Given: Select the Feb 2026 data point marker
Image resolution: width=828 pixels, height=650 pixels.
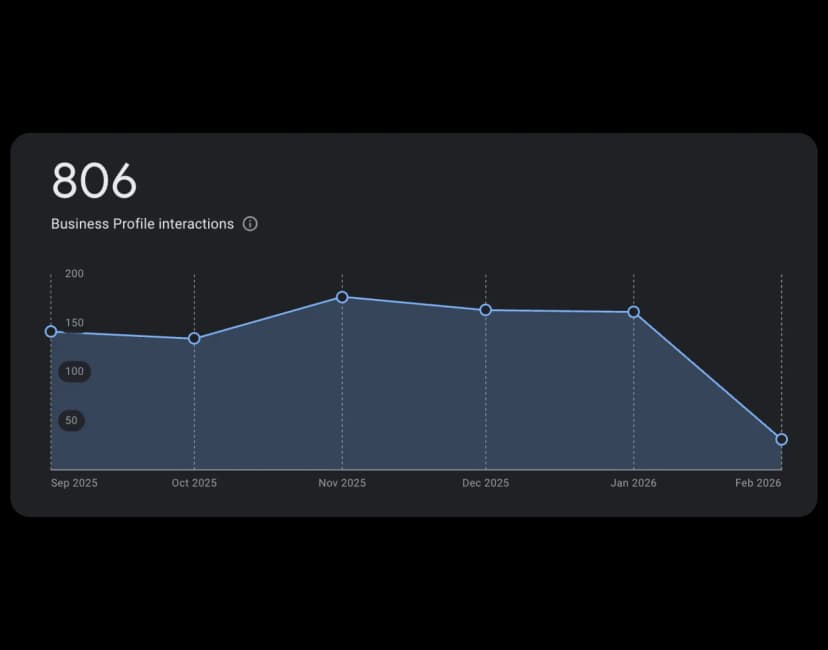Looking at the screenshot, I should tap(781, 438).
